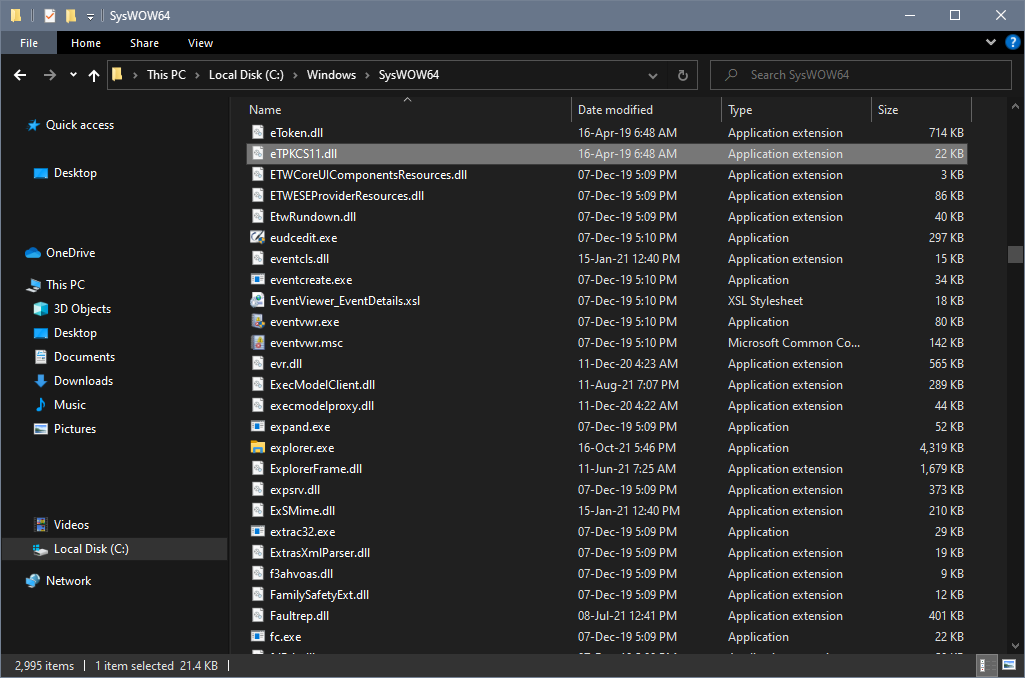Select the ETWCoreUIComponentsResources.dll file
The width and height of the screenshot is (1025, 678).
coord(369,175)
